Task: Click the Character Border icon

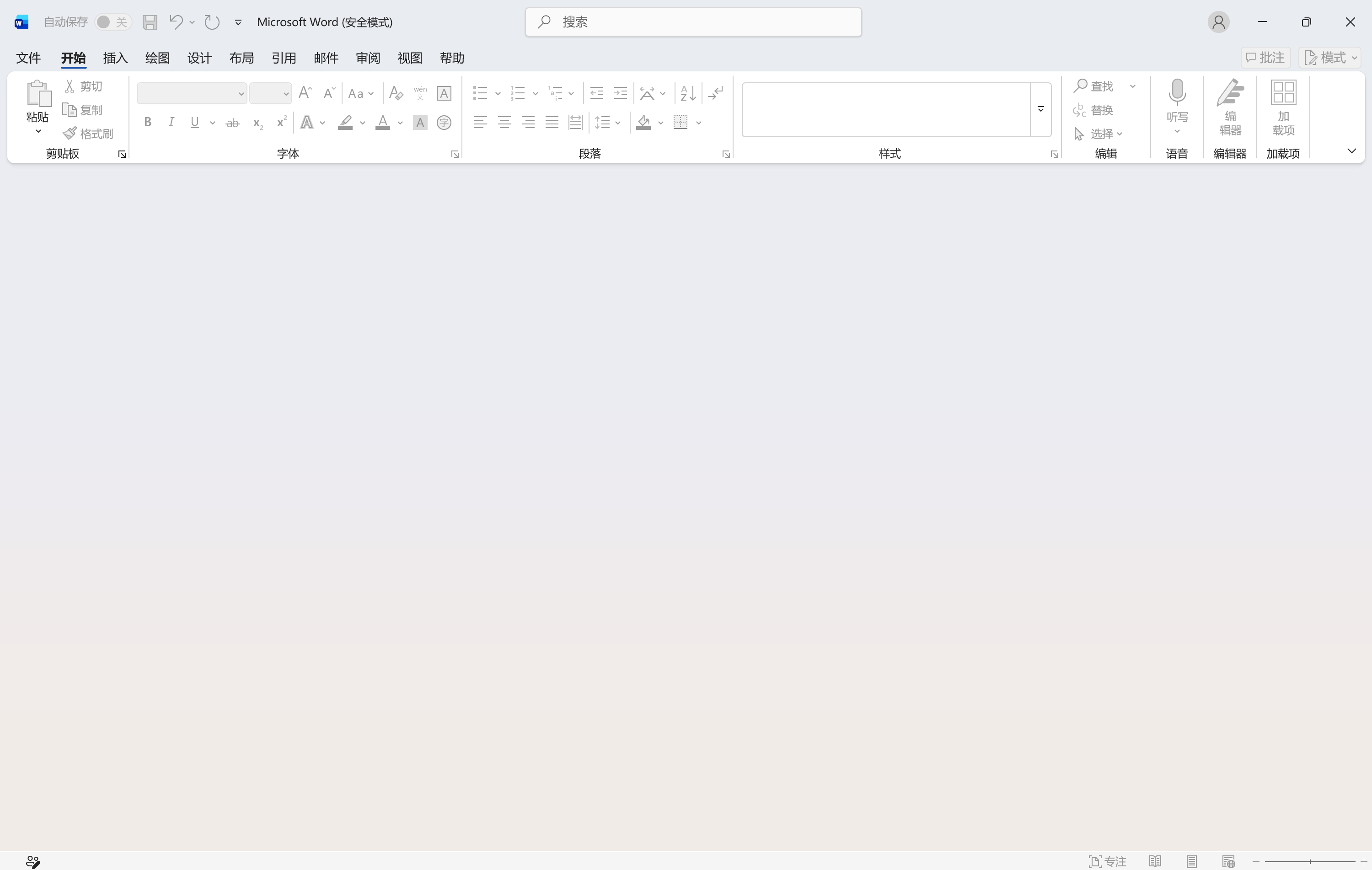Action: pos(444,93)
